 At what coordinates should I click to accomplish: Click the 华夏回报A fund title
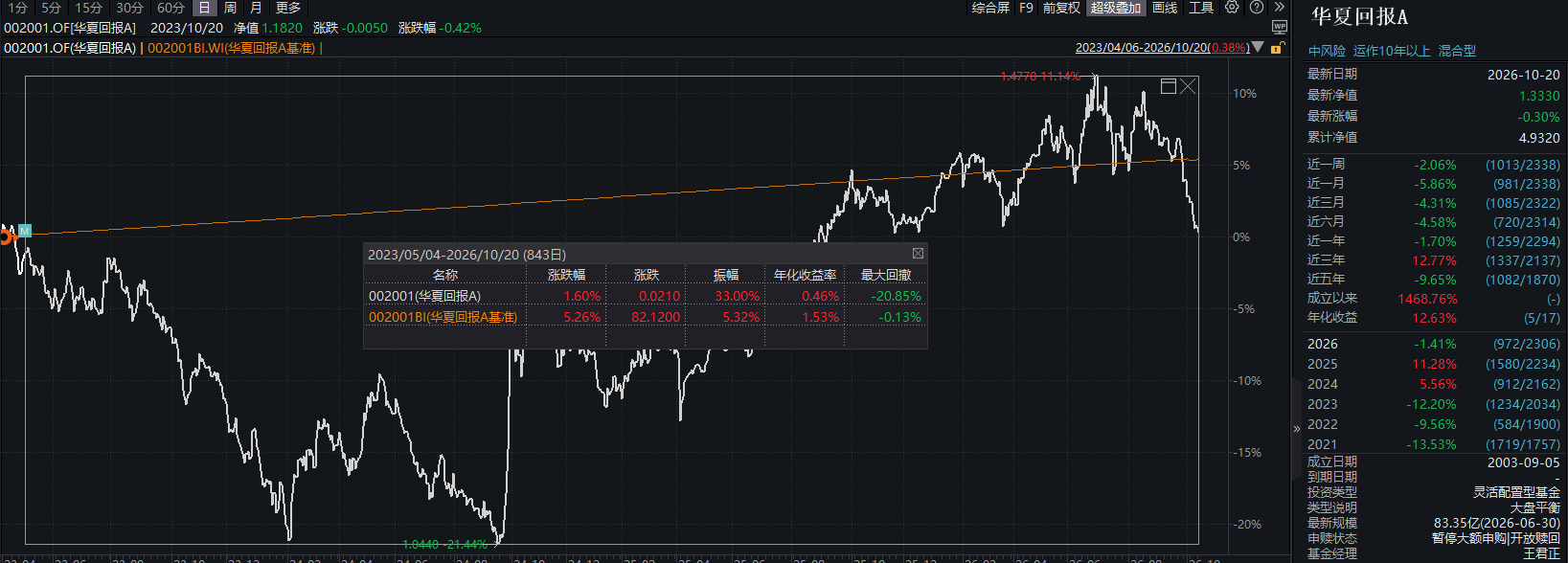coord(1359,17)
